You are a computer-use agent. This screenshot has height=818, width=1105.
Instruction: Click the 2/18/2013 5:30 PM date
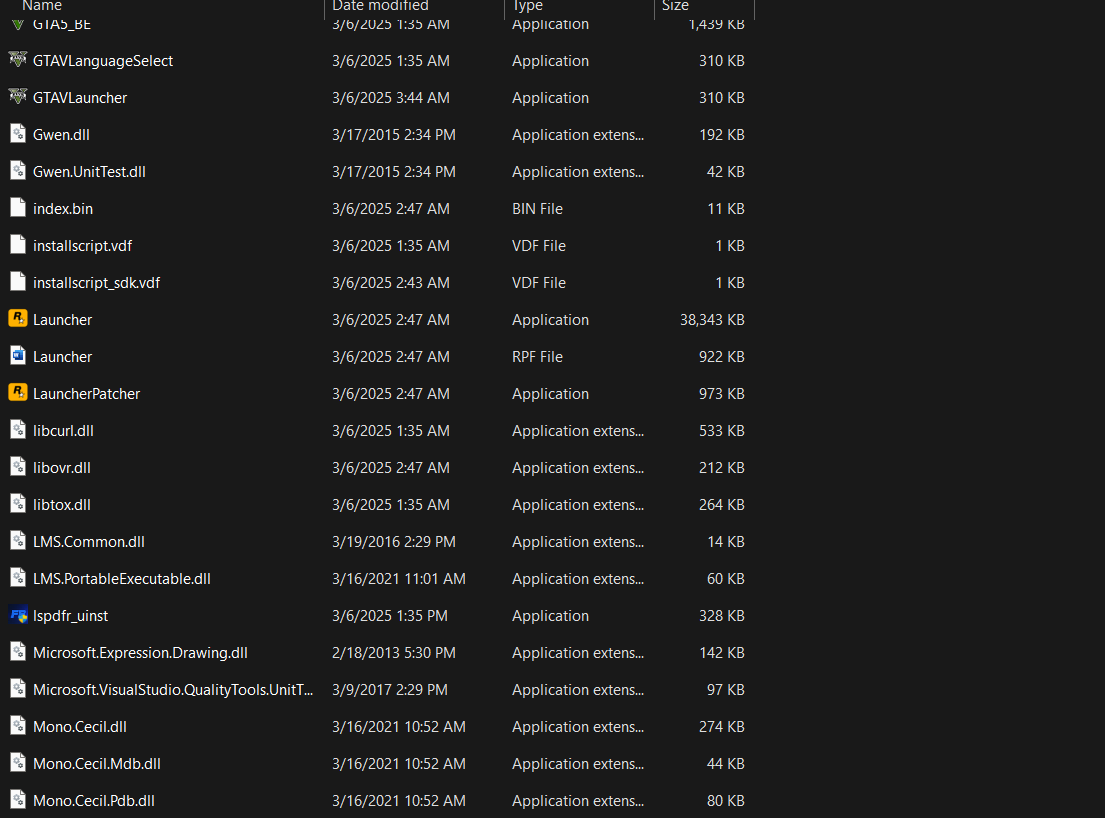click(394, 652)
